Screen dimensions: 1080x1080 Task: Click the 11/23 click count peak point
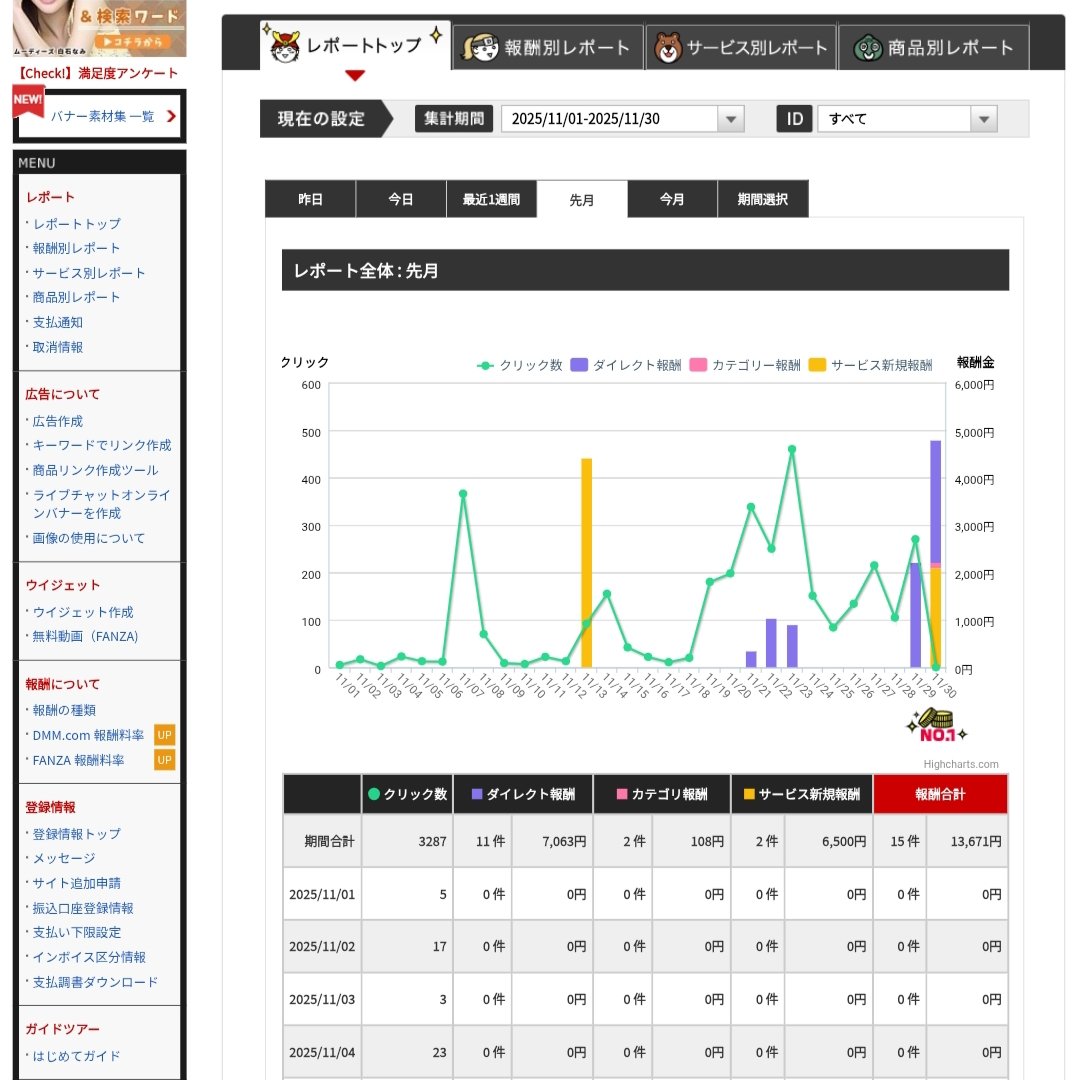[791, 449]
